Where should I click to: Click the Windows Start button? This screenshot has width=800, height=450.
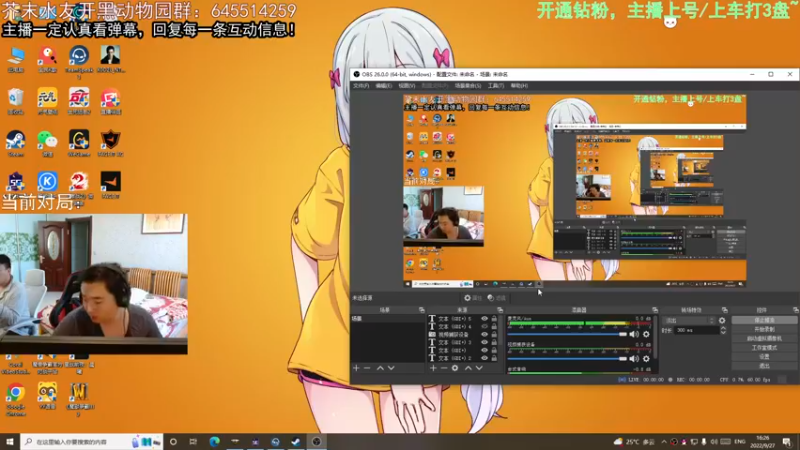tap(9, 441)
